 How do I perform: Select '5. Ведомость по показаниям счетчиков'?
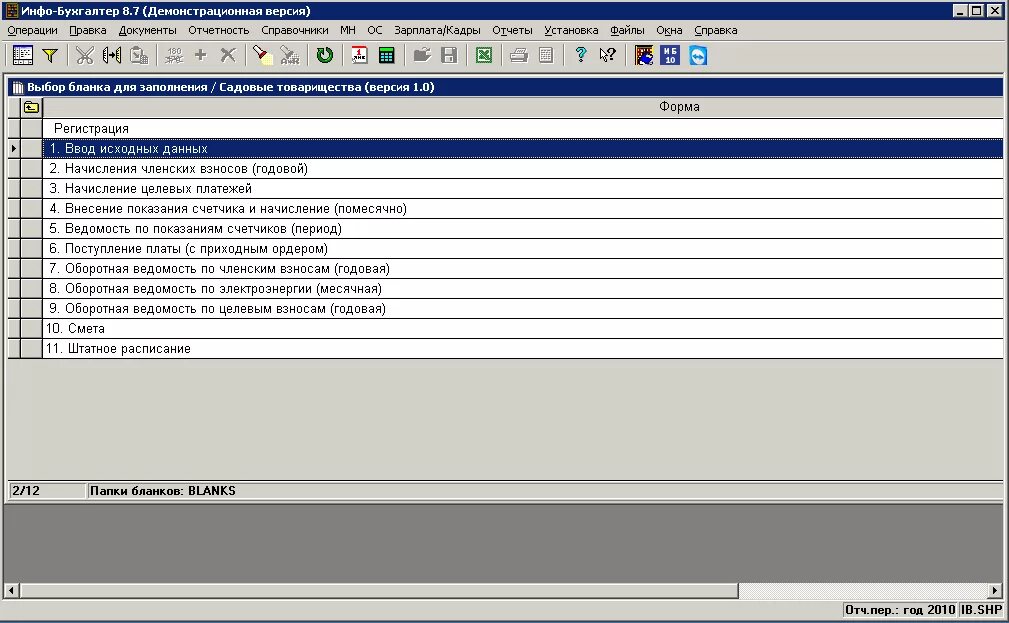point(523,228)
